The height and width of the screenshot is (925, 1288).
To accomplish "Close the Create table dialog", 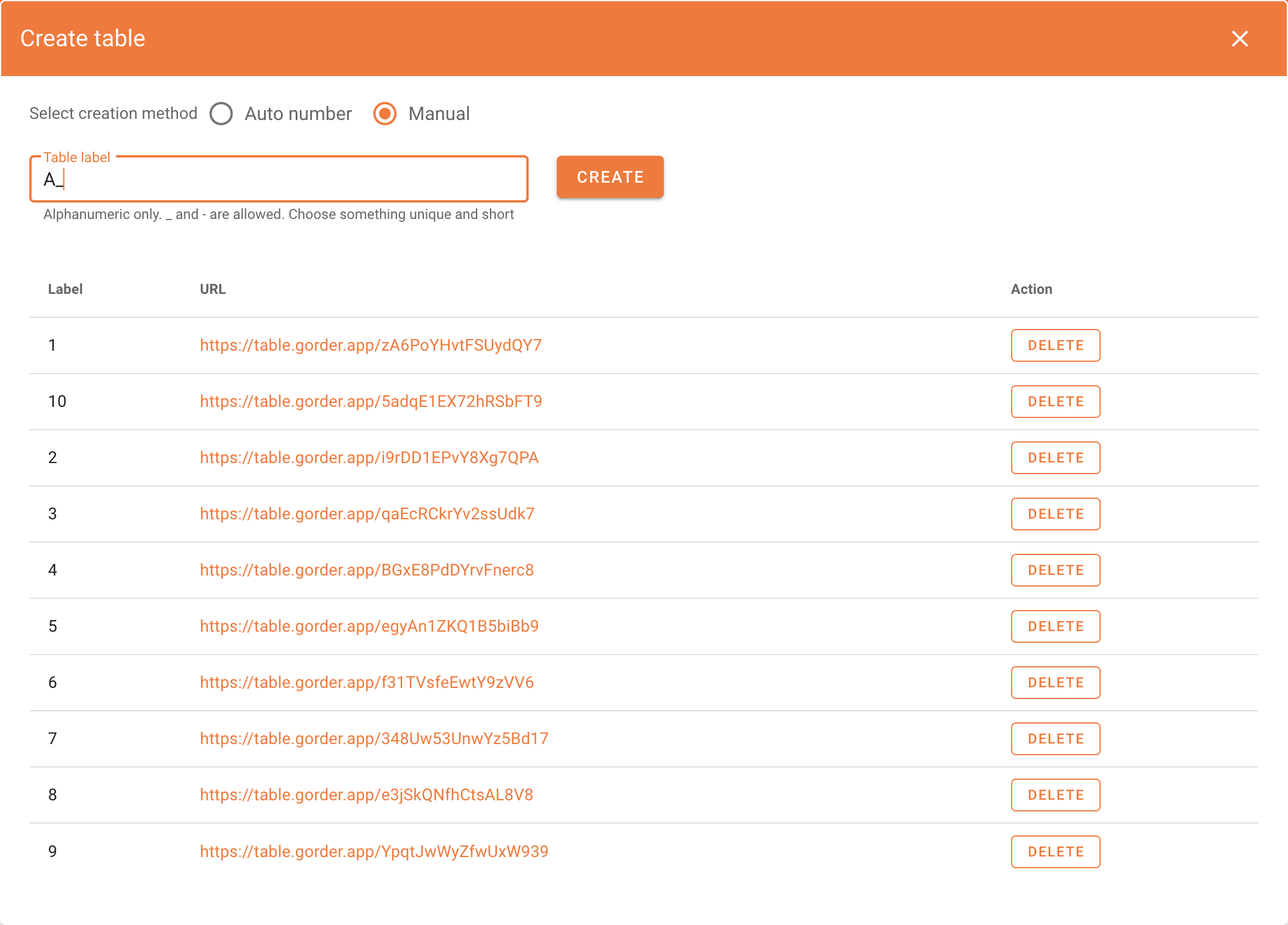I will point(1239,39).
